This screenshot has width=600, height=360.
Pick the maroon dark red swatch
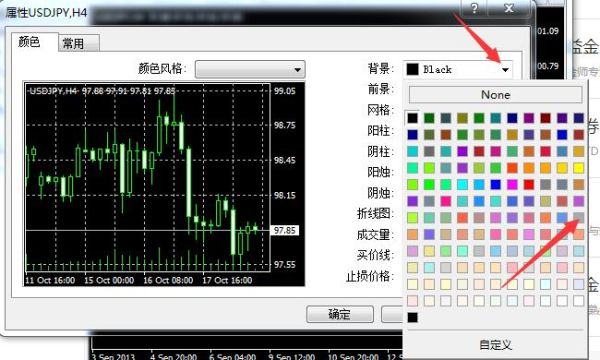tap(545, 118)
